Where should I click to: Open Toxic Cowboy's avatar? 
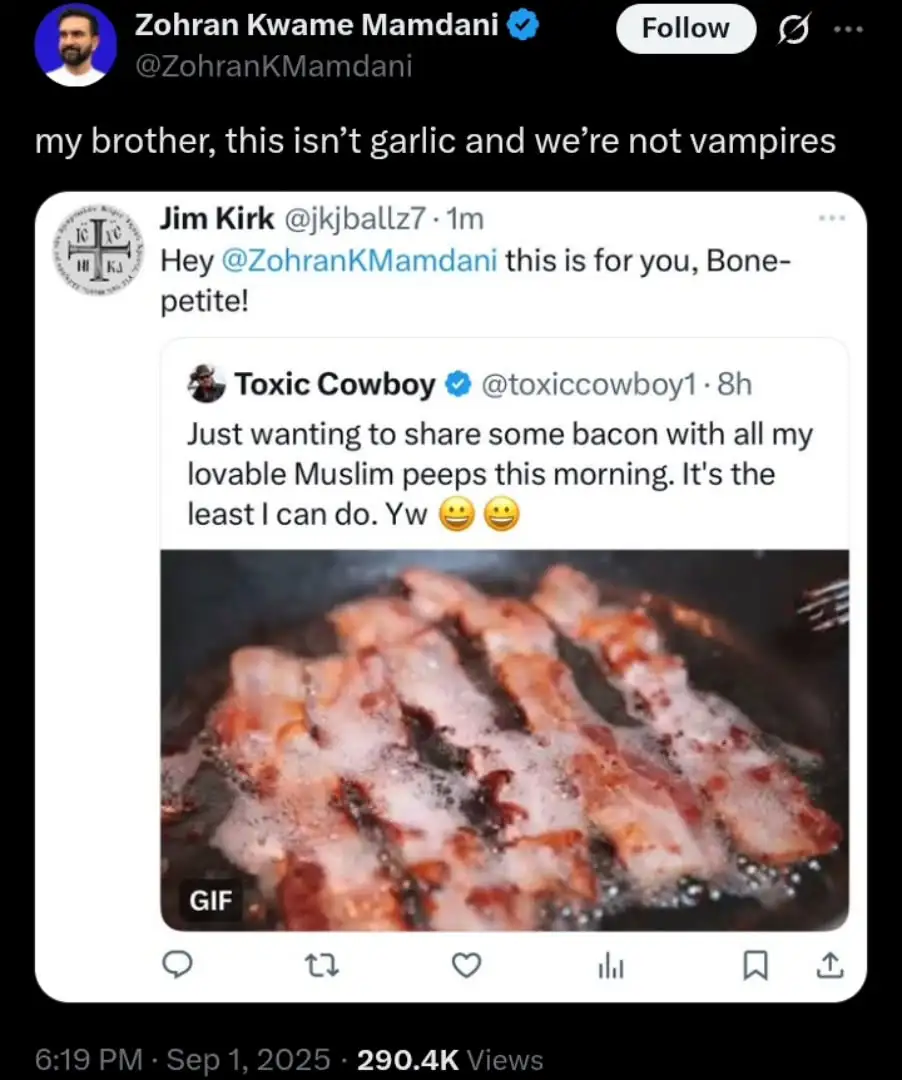(x=207, y=384)
